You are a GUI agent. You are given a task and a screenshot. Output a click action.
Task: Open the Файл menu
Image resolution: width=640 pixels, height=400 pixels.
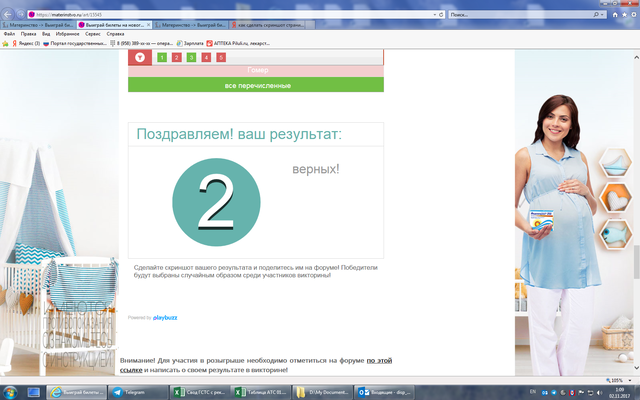pos(9,34)
